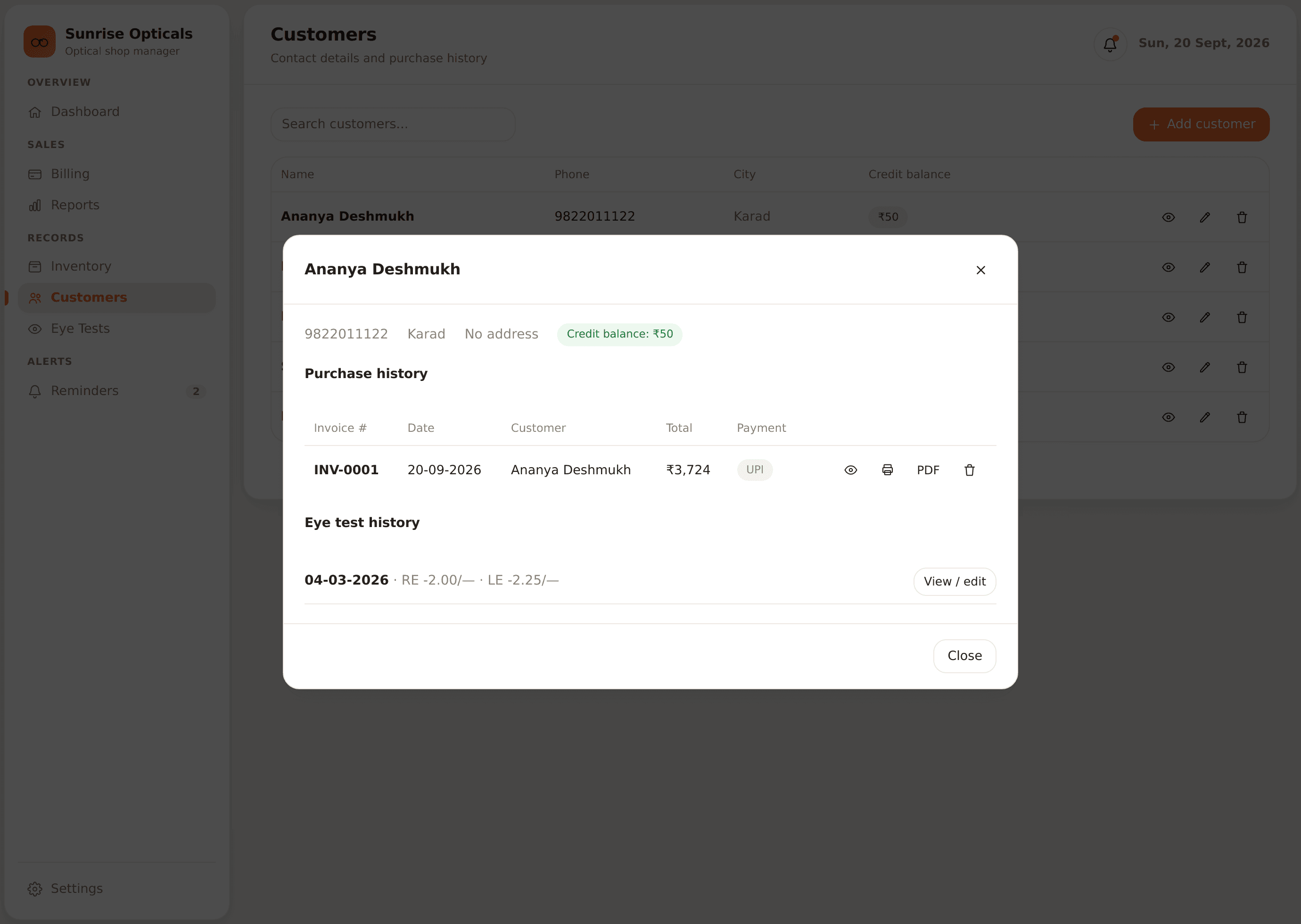Image resolution: width=1301 pixels, height=924 pixels.
Task: Close the Ananya Deshmukh dialog with X
Action: pyautogui.click(x=981, y=270)
